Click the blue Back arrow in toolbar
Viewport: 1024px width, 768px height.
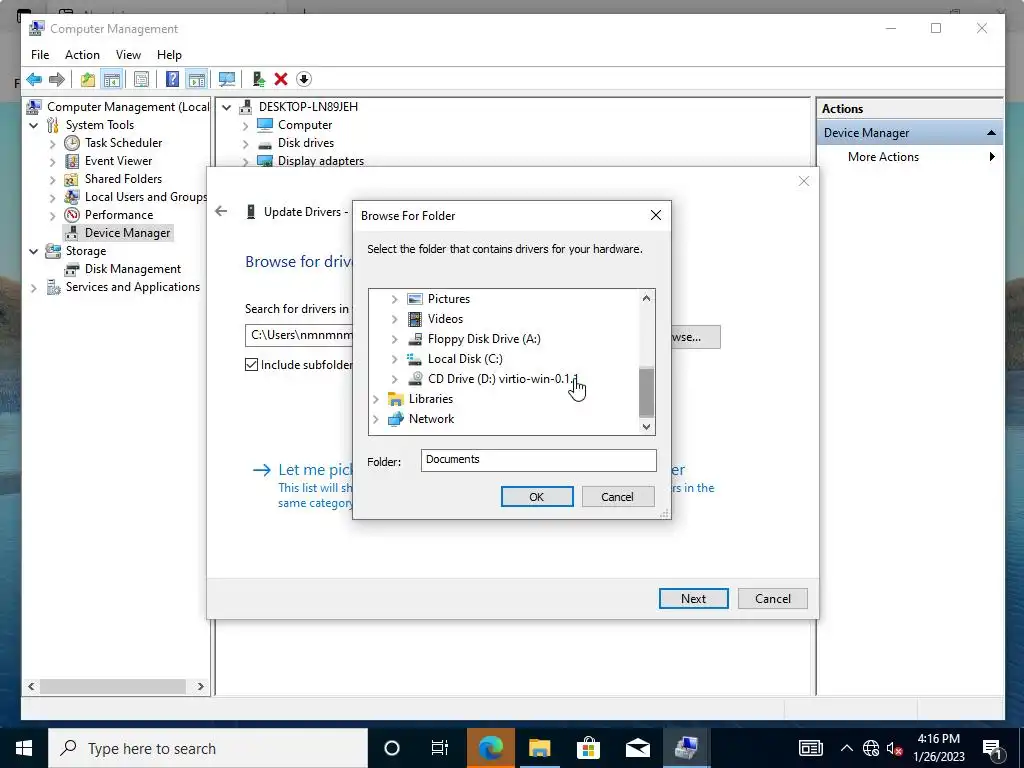tap(34, 80)
